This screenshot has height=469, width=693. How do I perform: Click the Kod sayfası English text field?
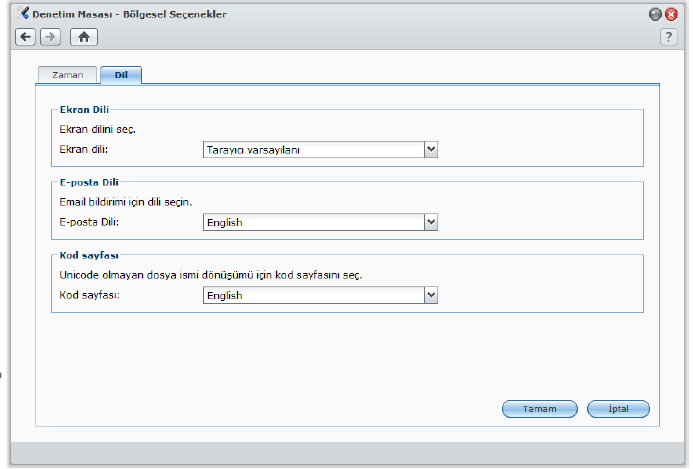pyautogui.click(x=312, y=295)
